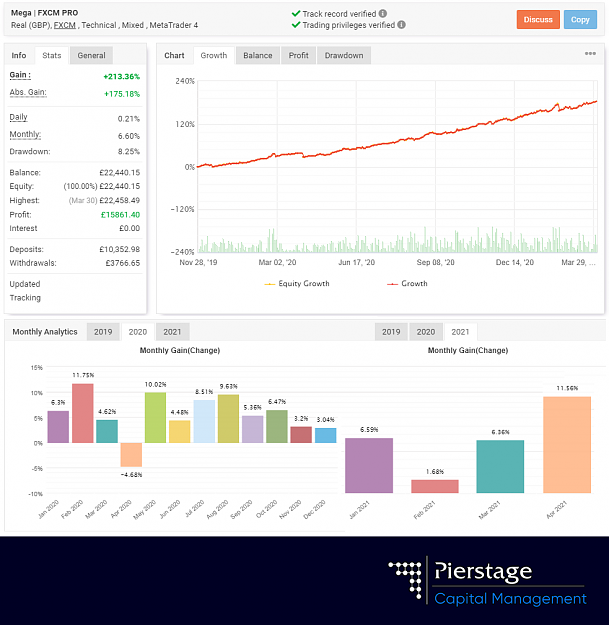Viewport: 609px width, 625px height.
Task: Open the FXCM broker link
Action: [65, 25]
